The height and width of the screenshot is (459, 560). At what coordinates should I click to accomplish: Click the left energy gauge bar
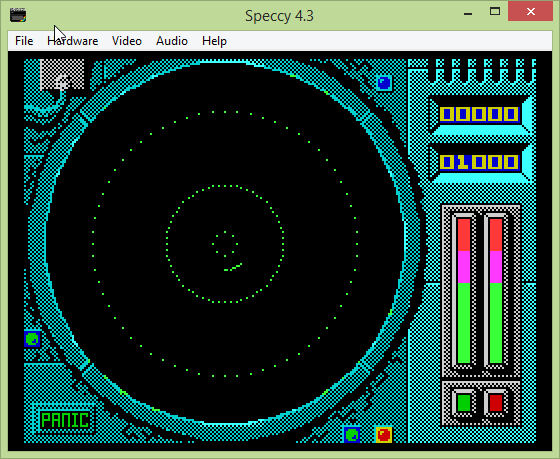point(464,291)
